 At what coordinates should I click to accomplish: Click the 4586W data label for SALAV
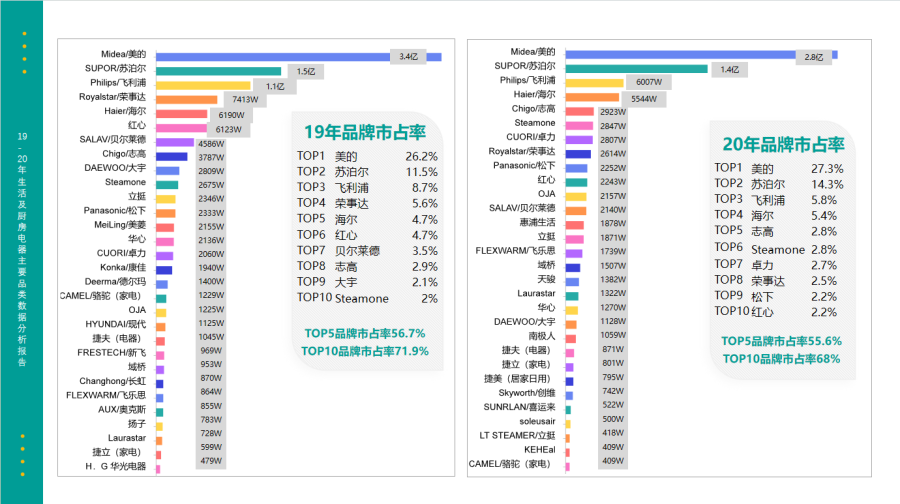pyautogui.click(x=212, y=143)
